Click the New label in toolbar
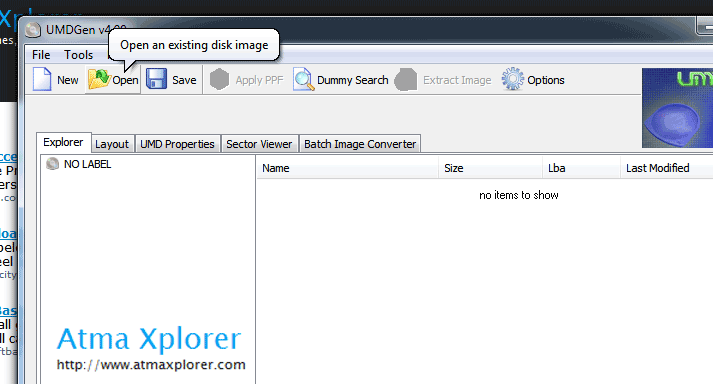This screenshot has width=713, height=384. pyautogui.click(x=68, y=80)
